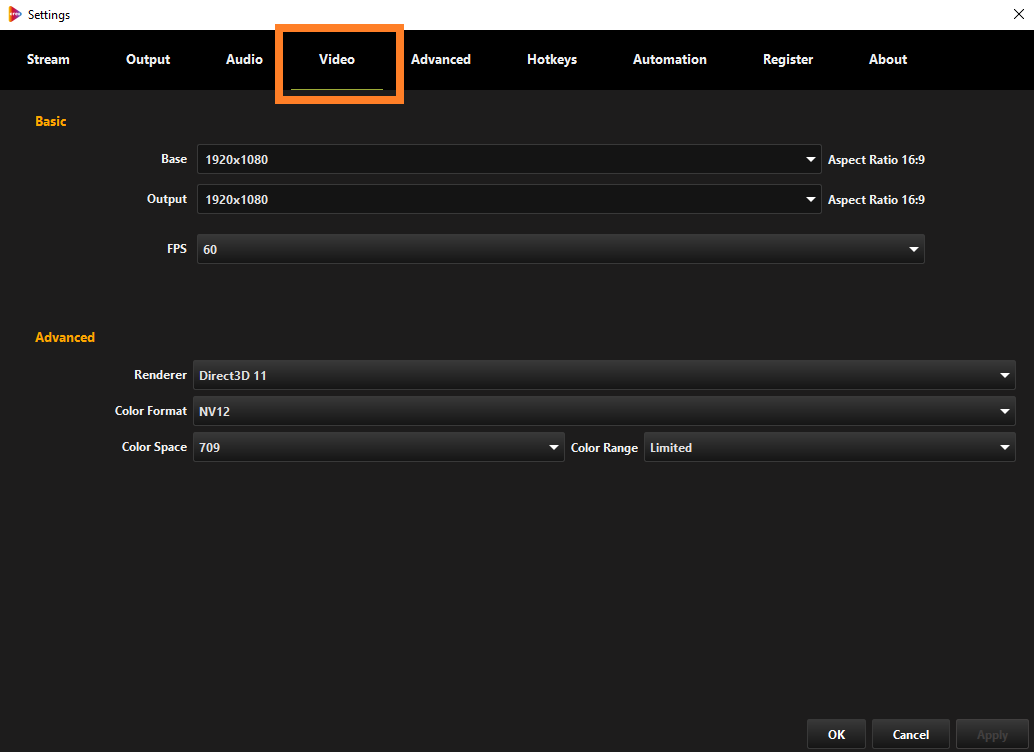
Task: Click the Cancel button
Action: click(x=911, y=734)
